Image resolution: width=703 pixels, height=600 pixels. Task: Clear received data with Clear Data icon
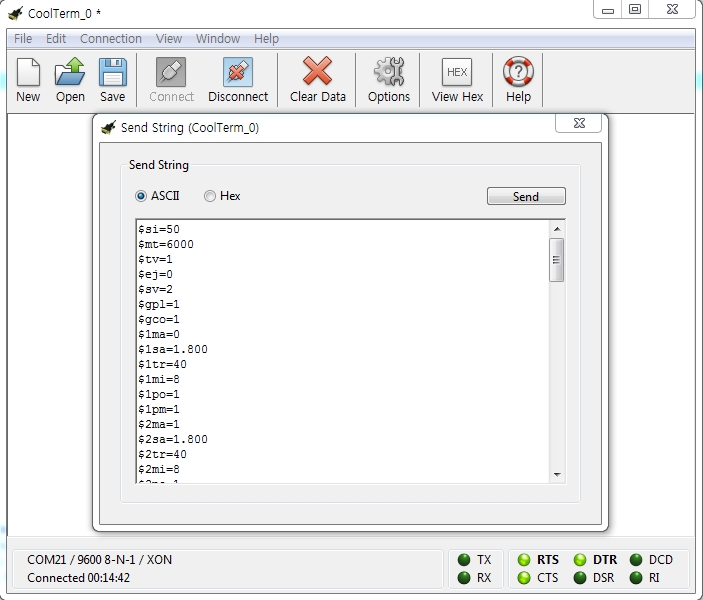pos(317,73)
